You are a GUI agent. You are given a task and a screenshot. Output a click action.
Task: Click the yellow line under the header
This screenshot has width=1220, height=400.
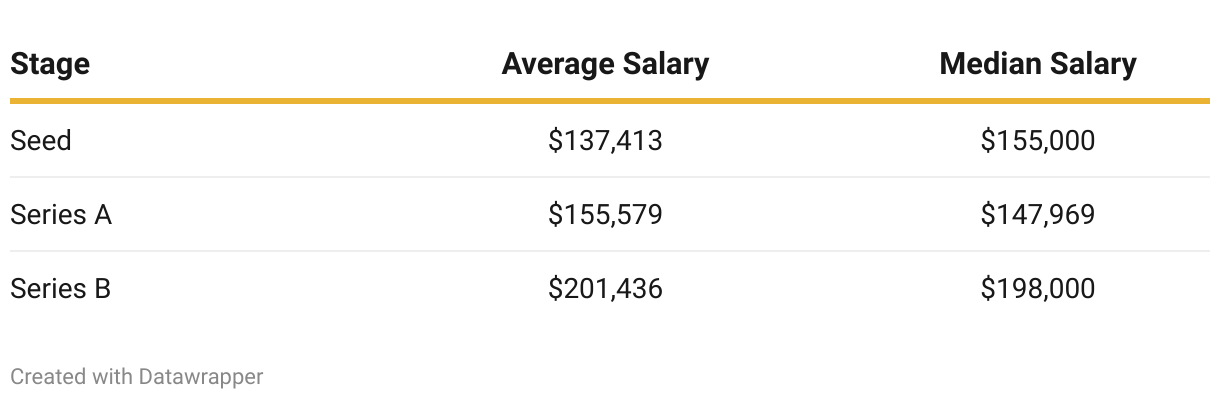[610, 101]
